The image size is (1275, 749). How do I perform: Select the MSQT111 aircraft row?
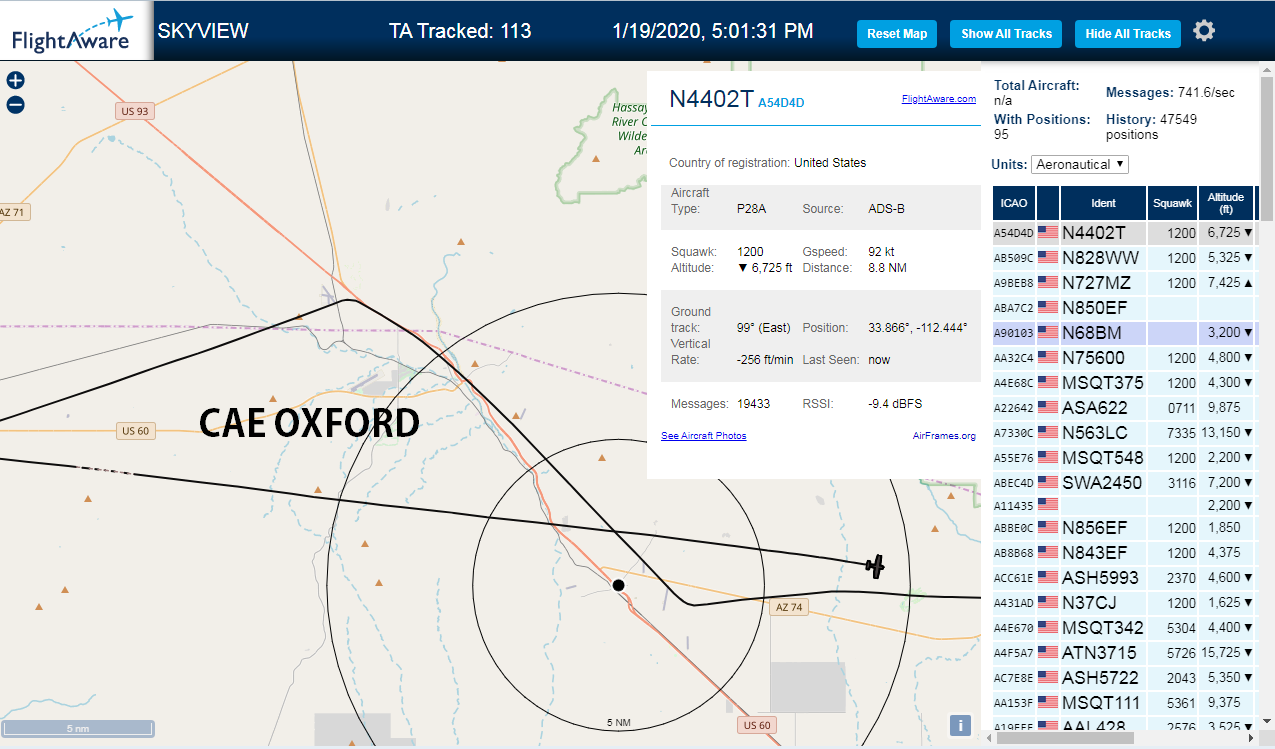pyautogui.click(x=1125, y=703)
